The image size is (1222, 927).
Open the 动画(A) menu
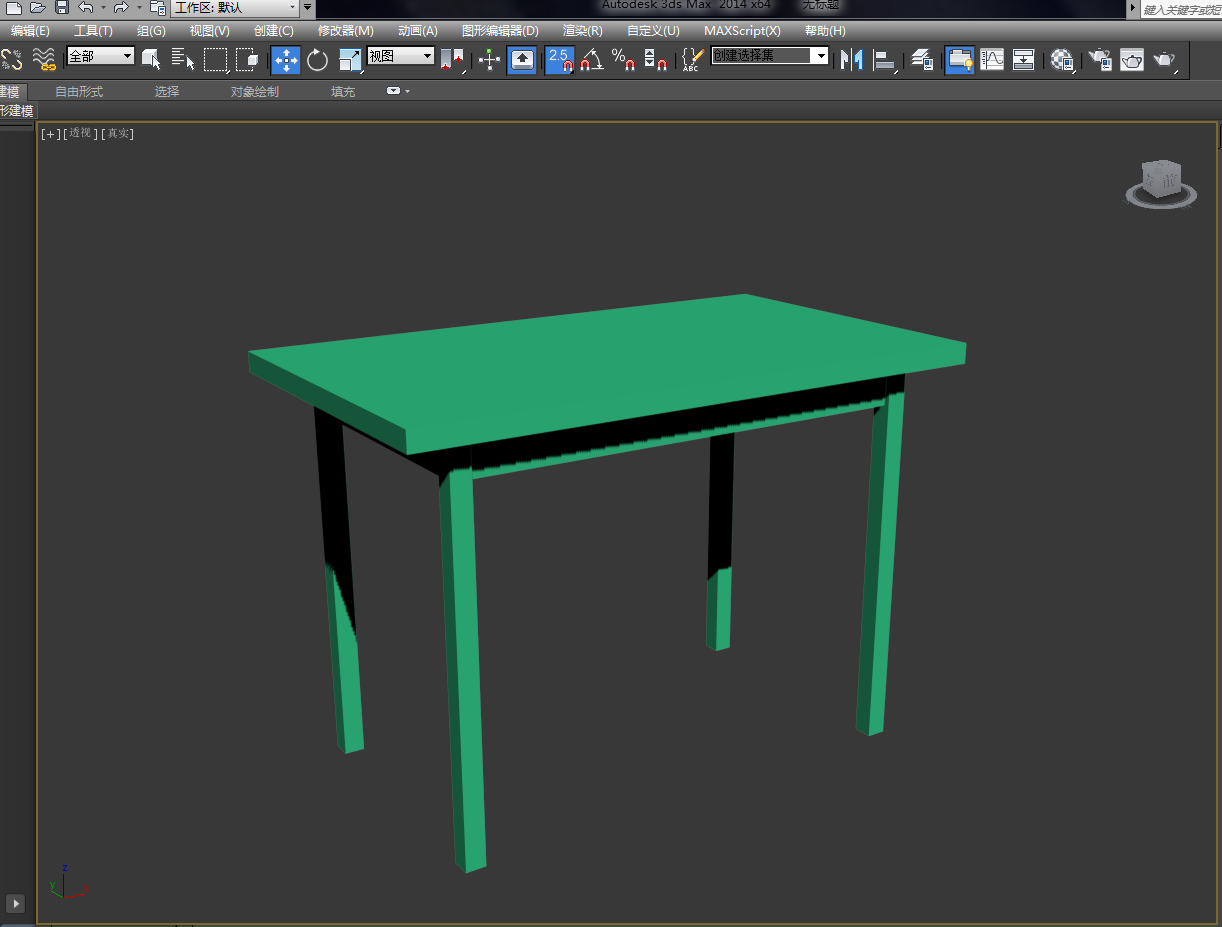click(x=418, y=31)
